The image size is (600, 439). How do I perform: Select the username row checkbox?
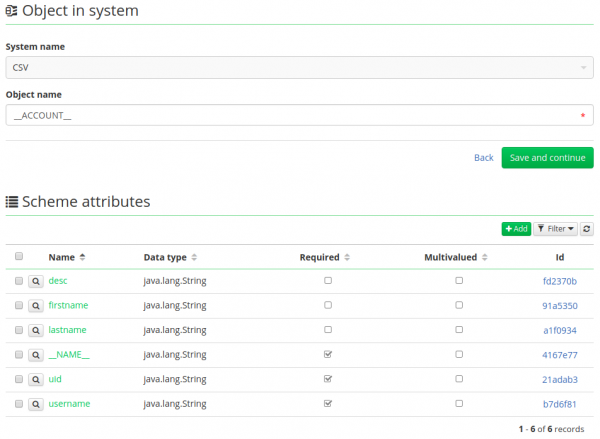[19, 404]
